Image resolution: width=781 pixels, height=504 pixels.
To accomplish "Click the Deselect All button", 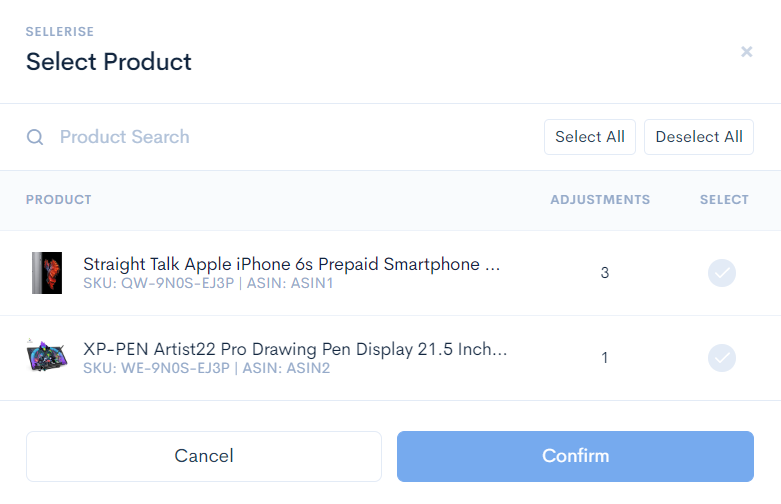I will tap(699, 137).
